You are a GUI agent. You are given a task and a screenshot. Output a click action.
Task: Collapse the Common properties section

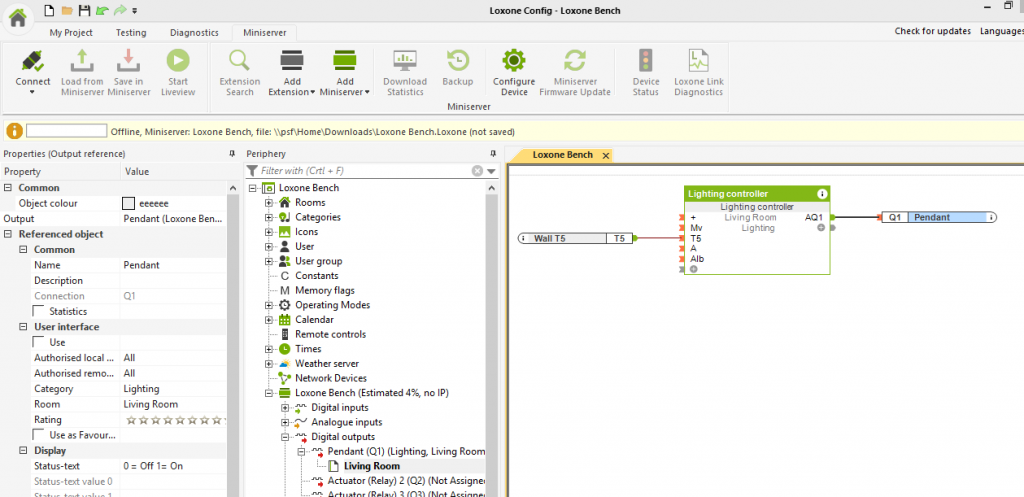click(8, 187)
